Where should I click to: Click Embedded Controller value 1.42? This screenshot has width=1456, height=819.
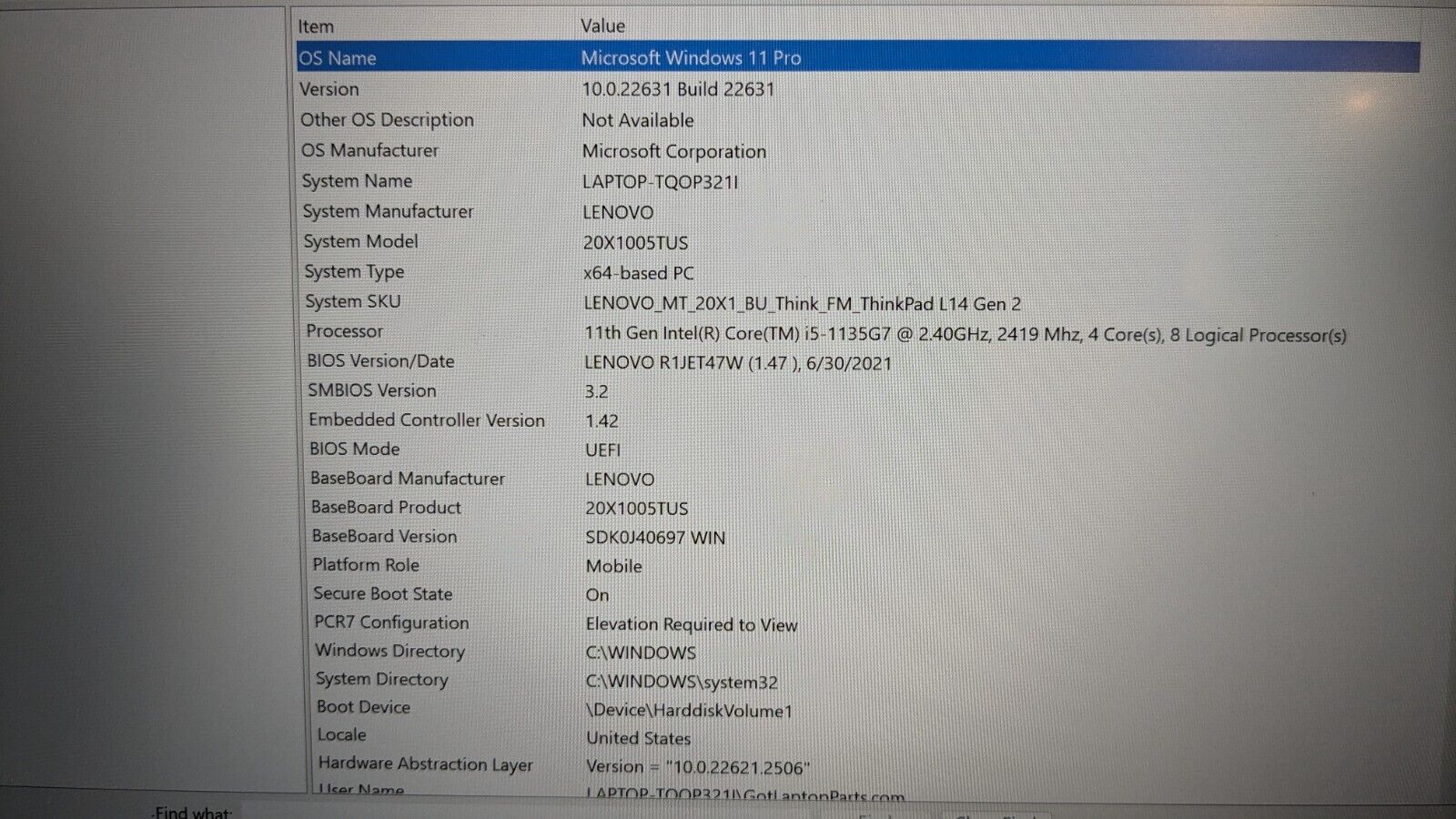coord(602,421)
